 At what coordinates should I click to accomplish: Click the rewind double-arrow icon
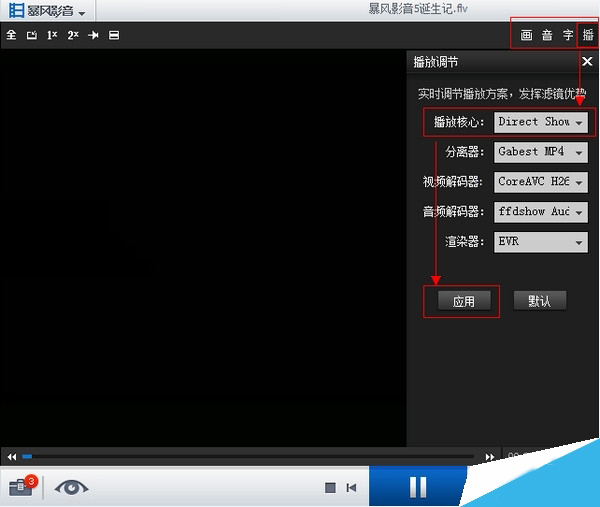[x=12, y=456]
